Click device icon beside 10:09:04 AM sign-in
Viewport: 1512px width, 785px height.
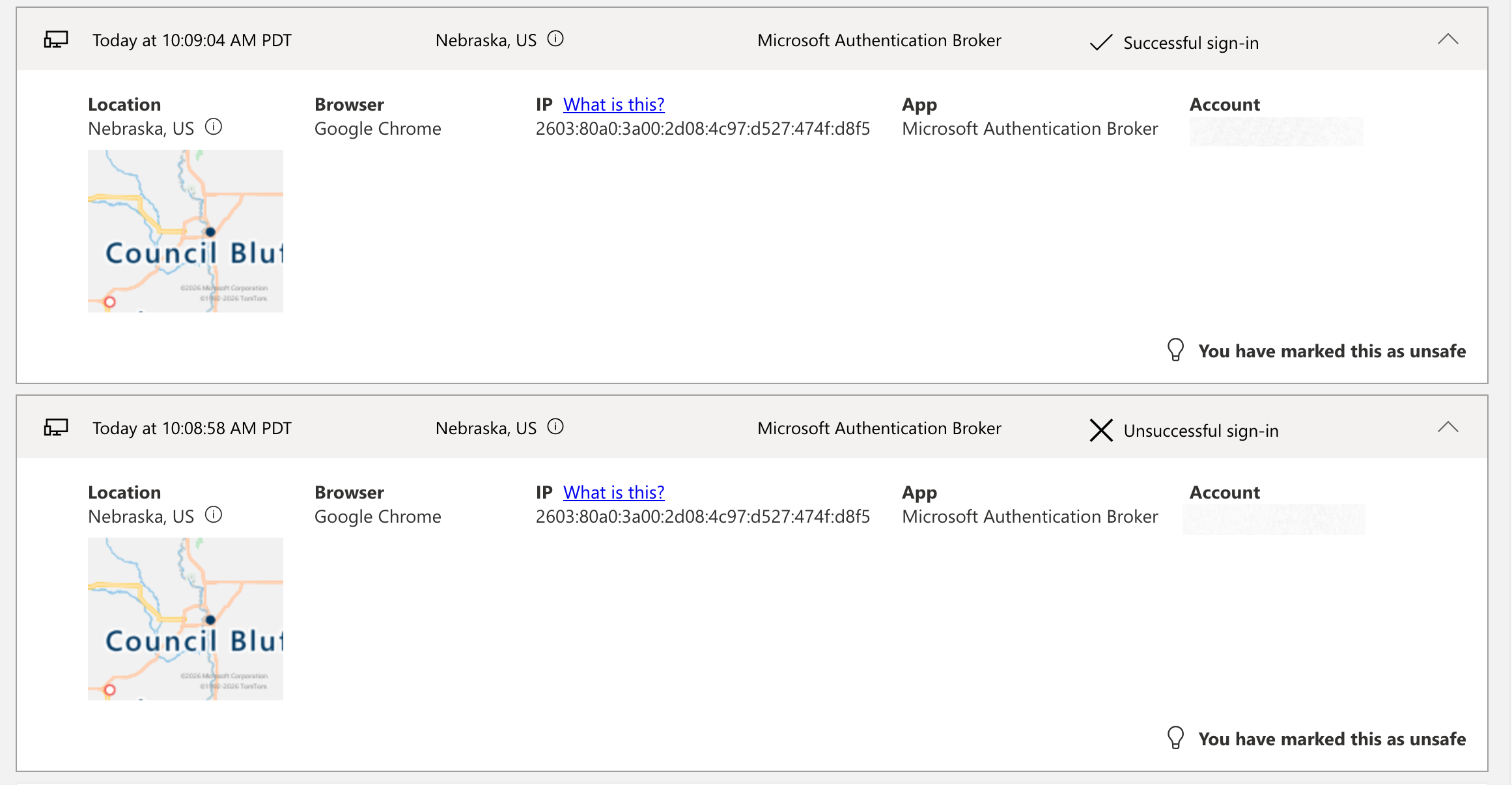click(56, 40)
